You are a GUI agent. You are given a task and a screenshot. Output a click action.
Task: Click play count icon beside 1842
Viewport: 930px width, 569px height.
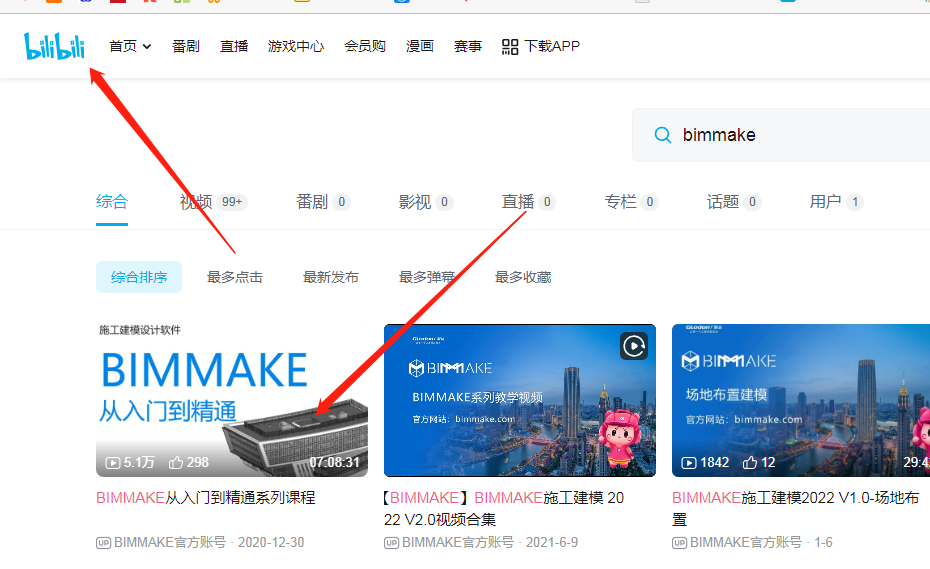(x=689, y=463)
